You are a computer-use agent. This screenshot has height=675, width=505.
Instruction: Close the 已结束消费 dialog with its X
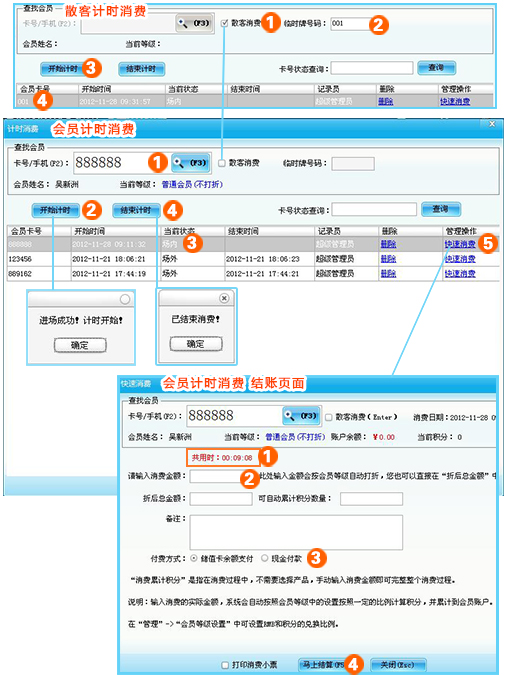point(224,298)
